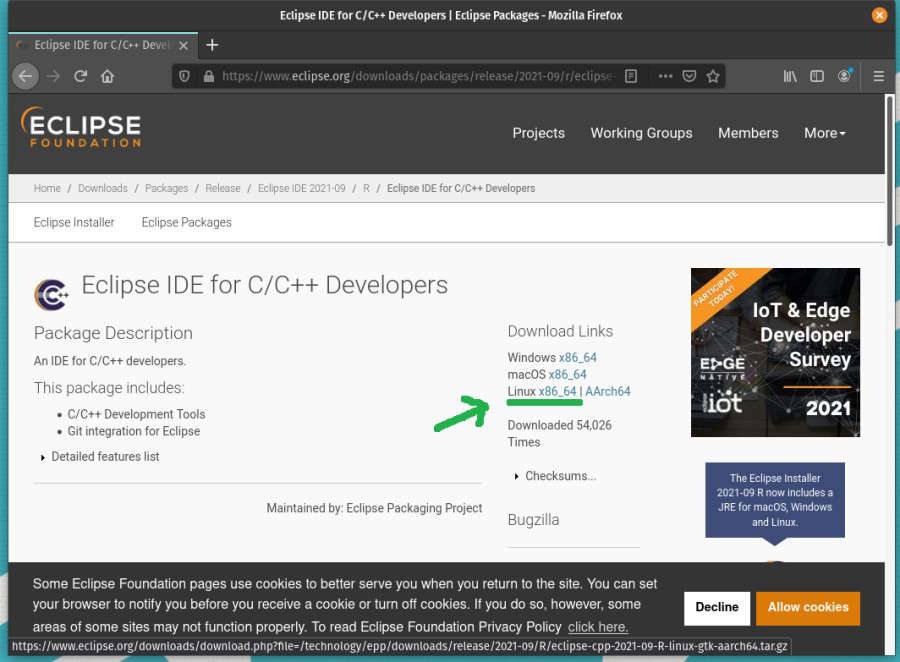This screenshot has height=662, width=900.
Task: Click 'C/C++ Development Tools' list item
Action: [x=136, y=415]
